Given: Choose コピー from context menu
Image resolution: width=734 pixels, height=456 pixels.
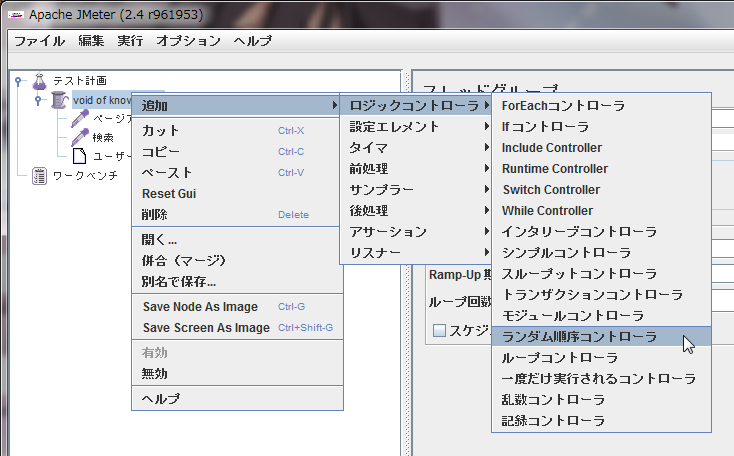Looking at the screenshot, I should click(236, 152).
